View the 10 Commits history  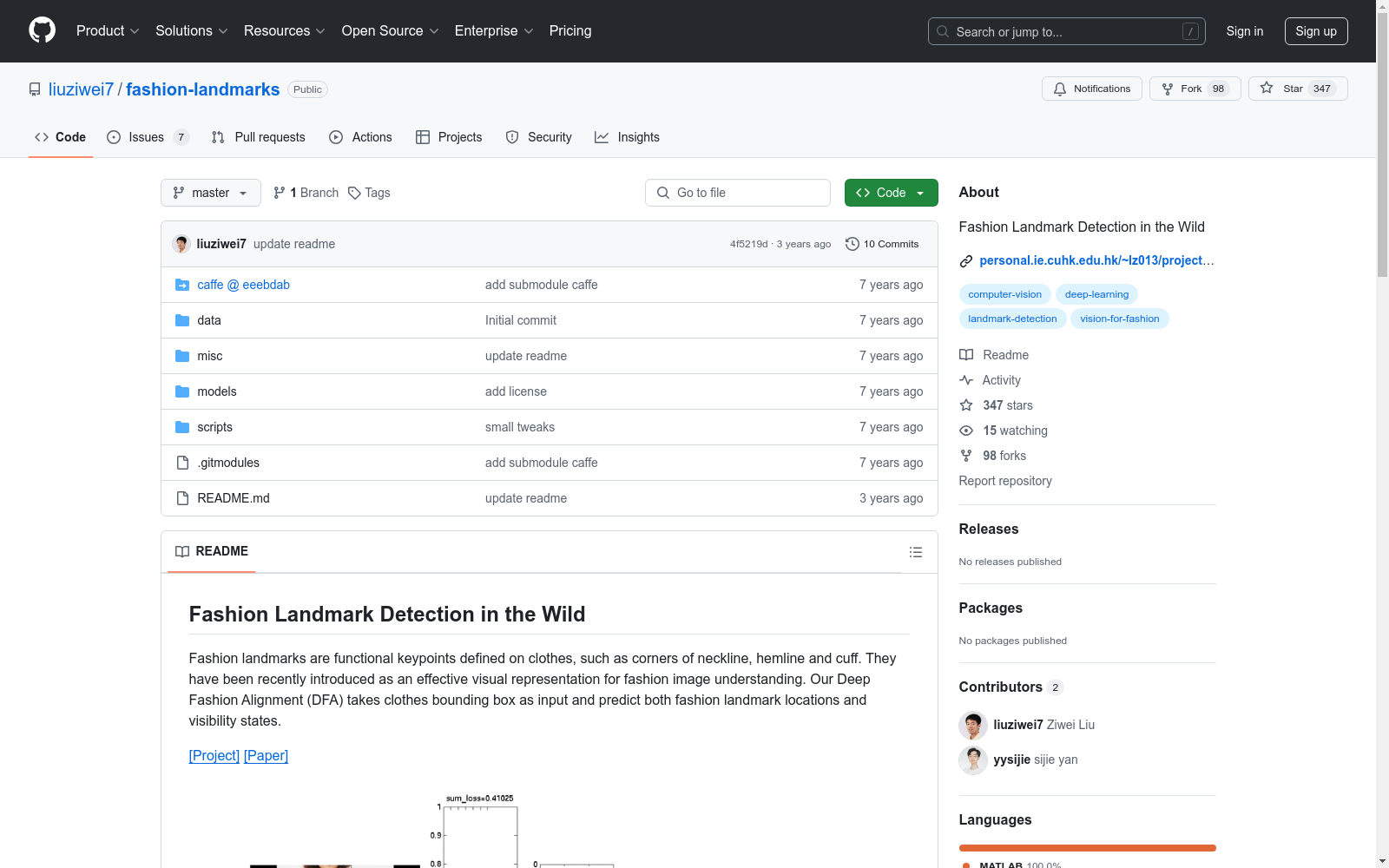tap(882, 244)
